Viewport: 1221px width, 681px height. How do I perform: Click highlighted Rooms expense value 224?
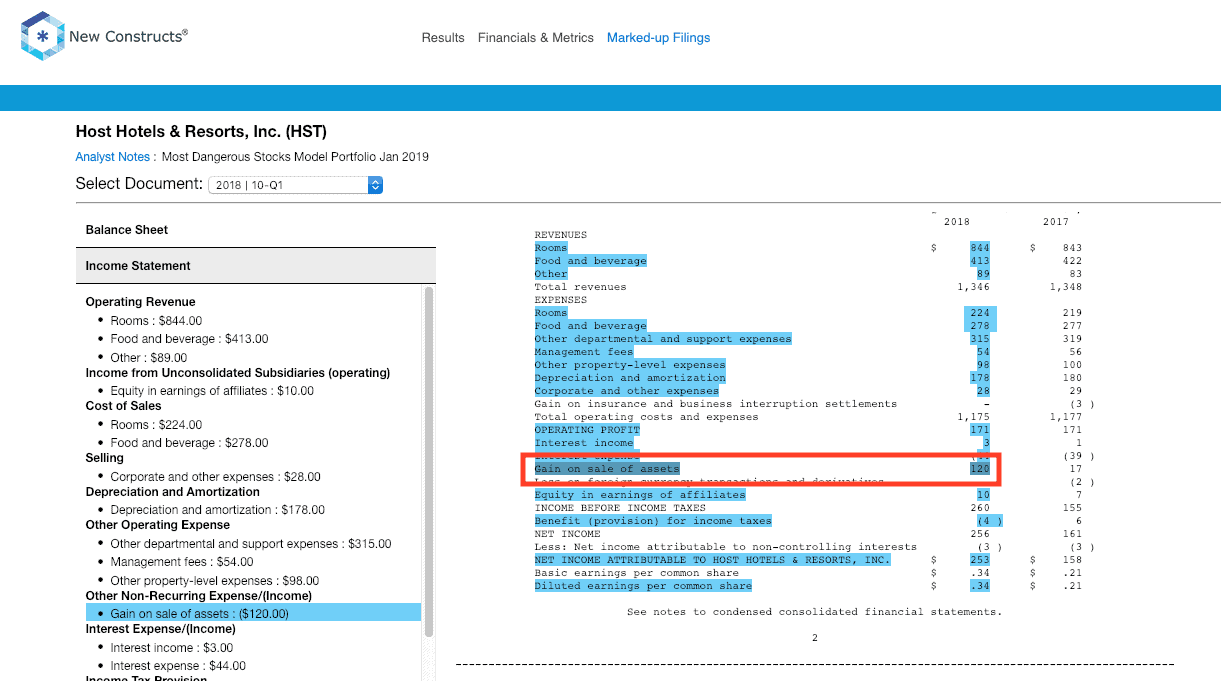(979, 313)
